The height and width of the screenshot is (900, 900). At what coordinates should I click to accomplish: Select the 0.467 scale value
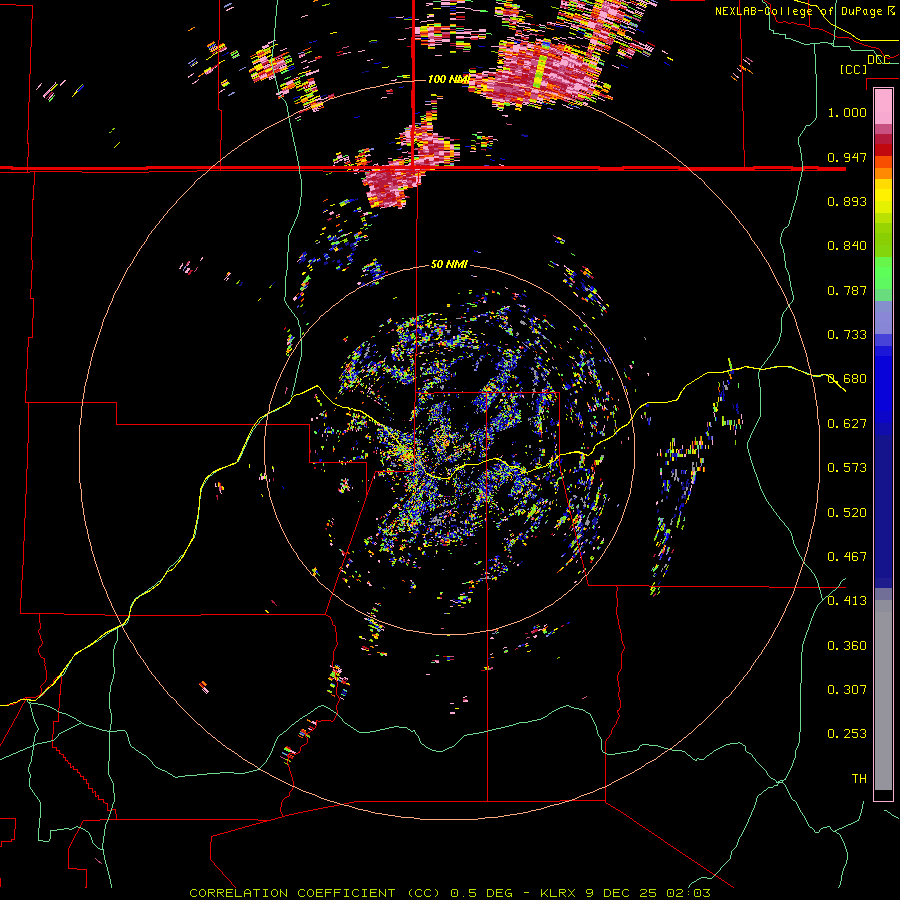(847, 556)
